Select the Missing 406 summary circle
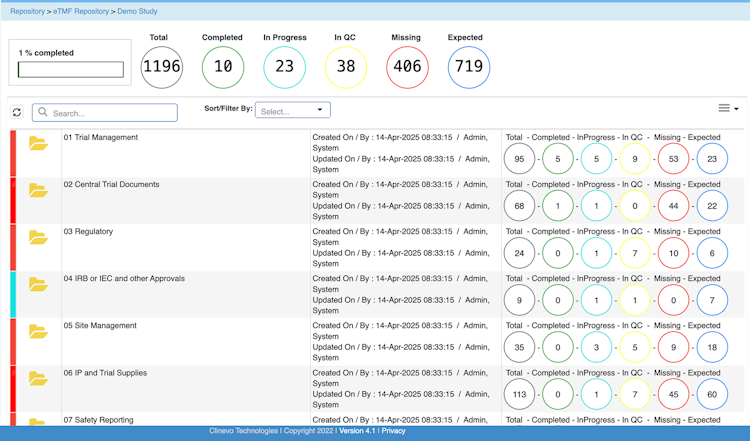The height and width of the screenshot is (441, 750). [407, 67]
